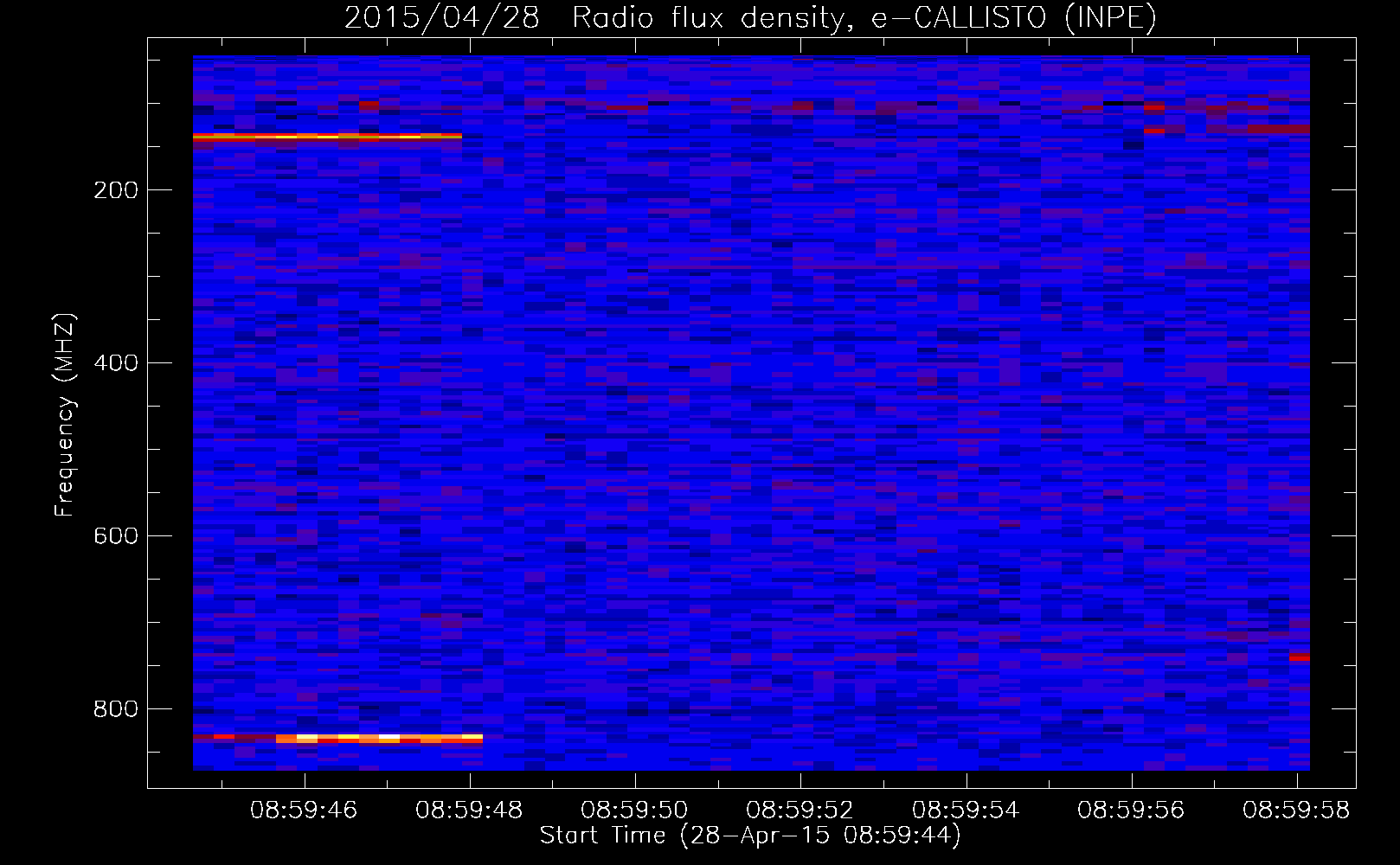Click the 08:59:48 time tick label
1400x865 pixels.
tap(469, 811)
